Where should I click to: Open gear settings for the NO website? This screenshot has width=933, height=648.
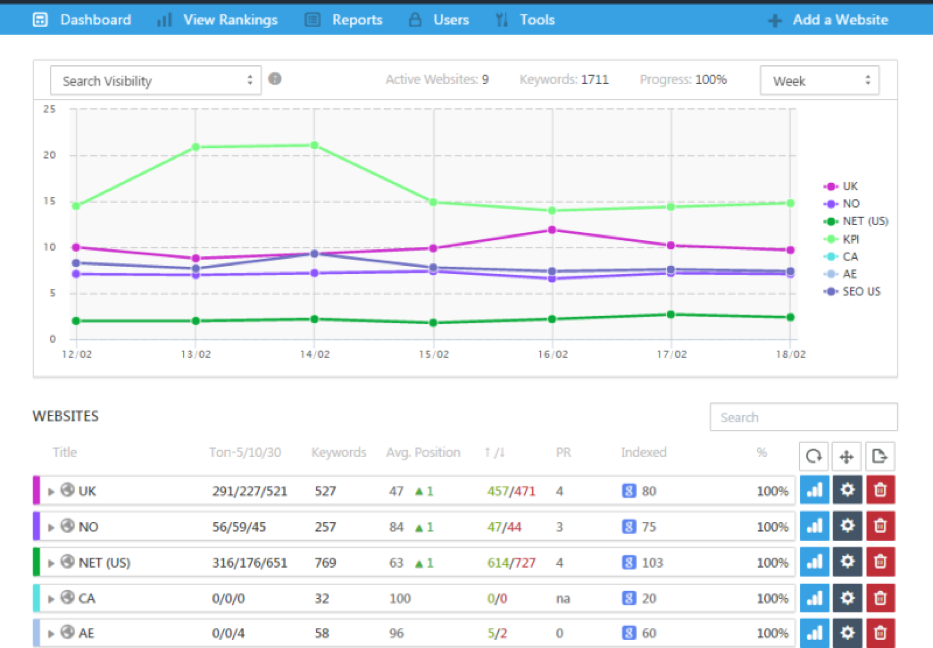click(847, 527)
